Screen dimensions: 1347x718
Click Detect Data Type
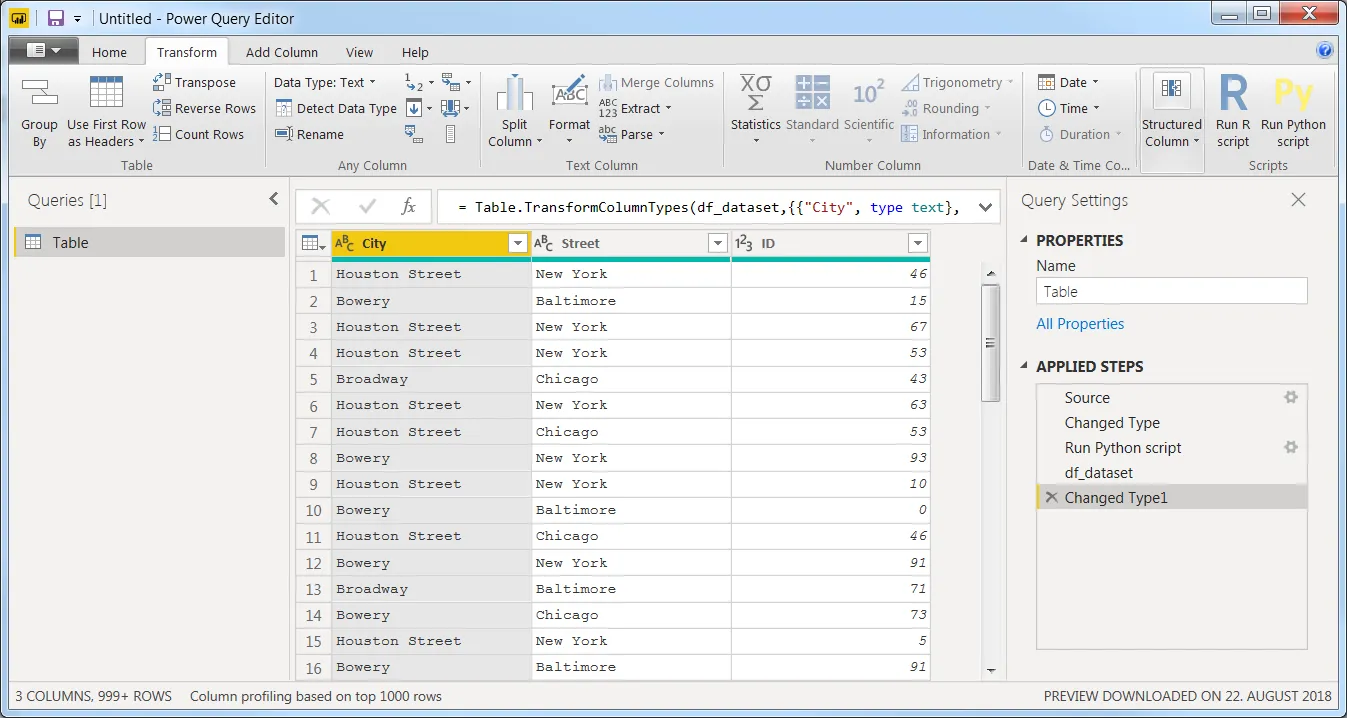336,108
